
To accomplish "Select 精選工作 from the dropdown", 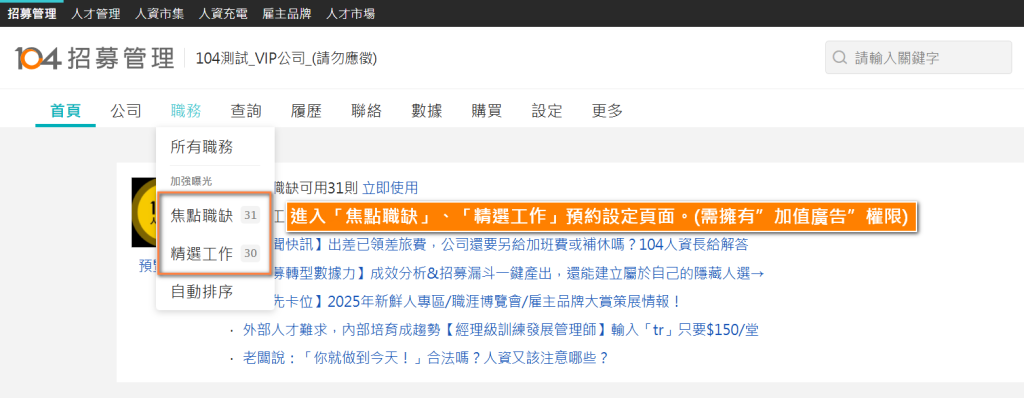I will coord(202,254).
